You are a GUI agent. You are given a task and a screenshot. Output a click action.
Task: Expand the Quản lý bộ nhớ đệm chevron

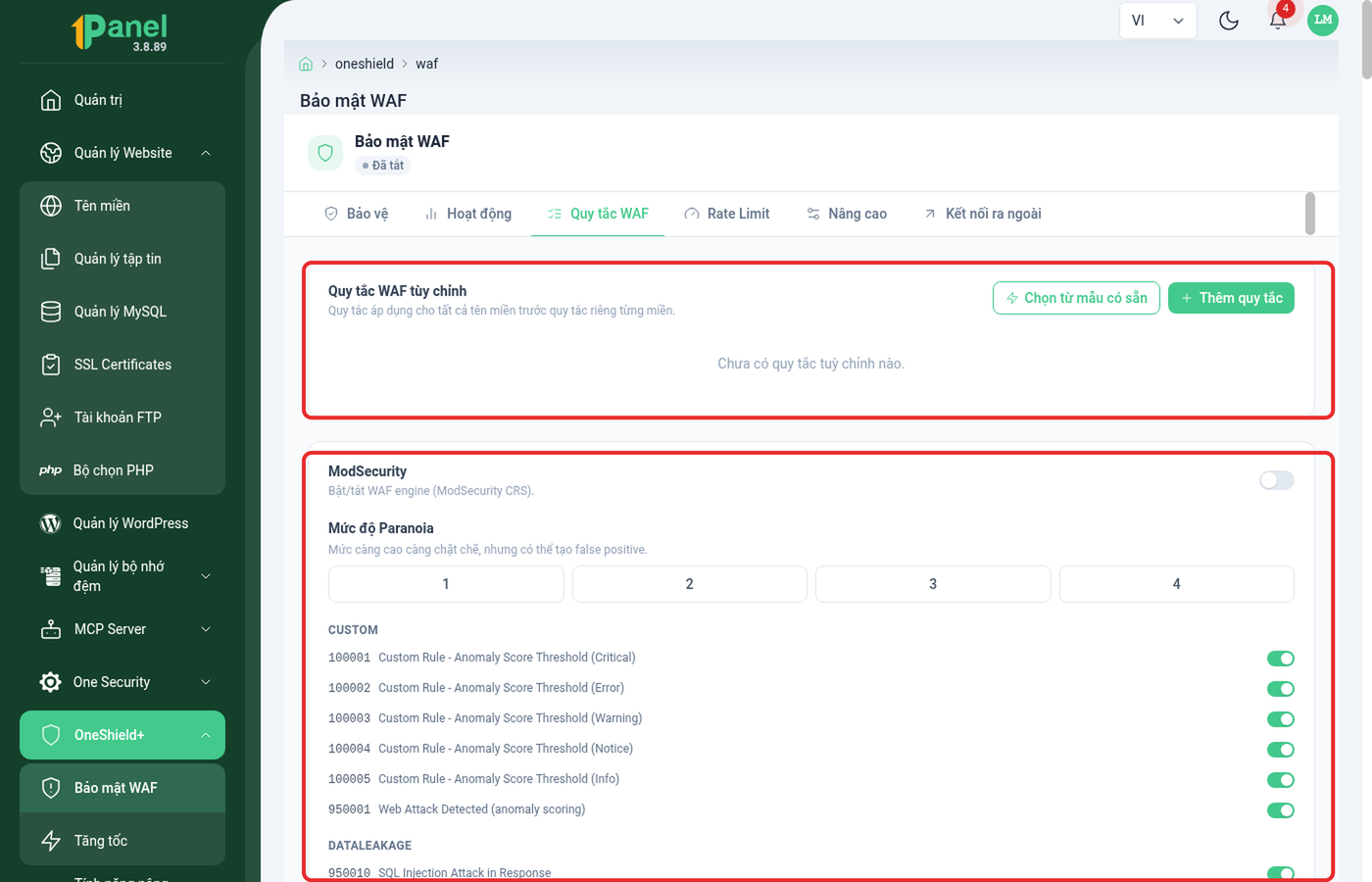click(206, 576)
